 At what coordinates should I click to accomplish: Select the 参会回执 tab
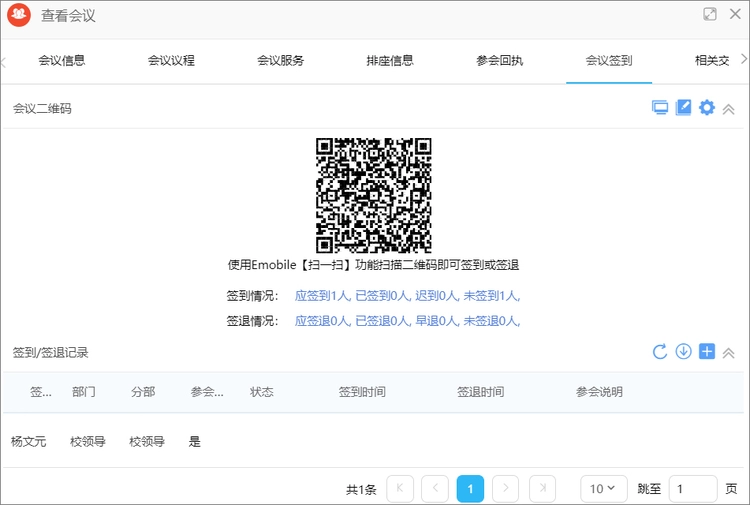coord(499,61)
